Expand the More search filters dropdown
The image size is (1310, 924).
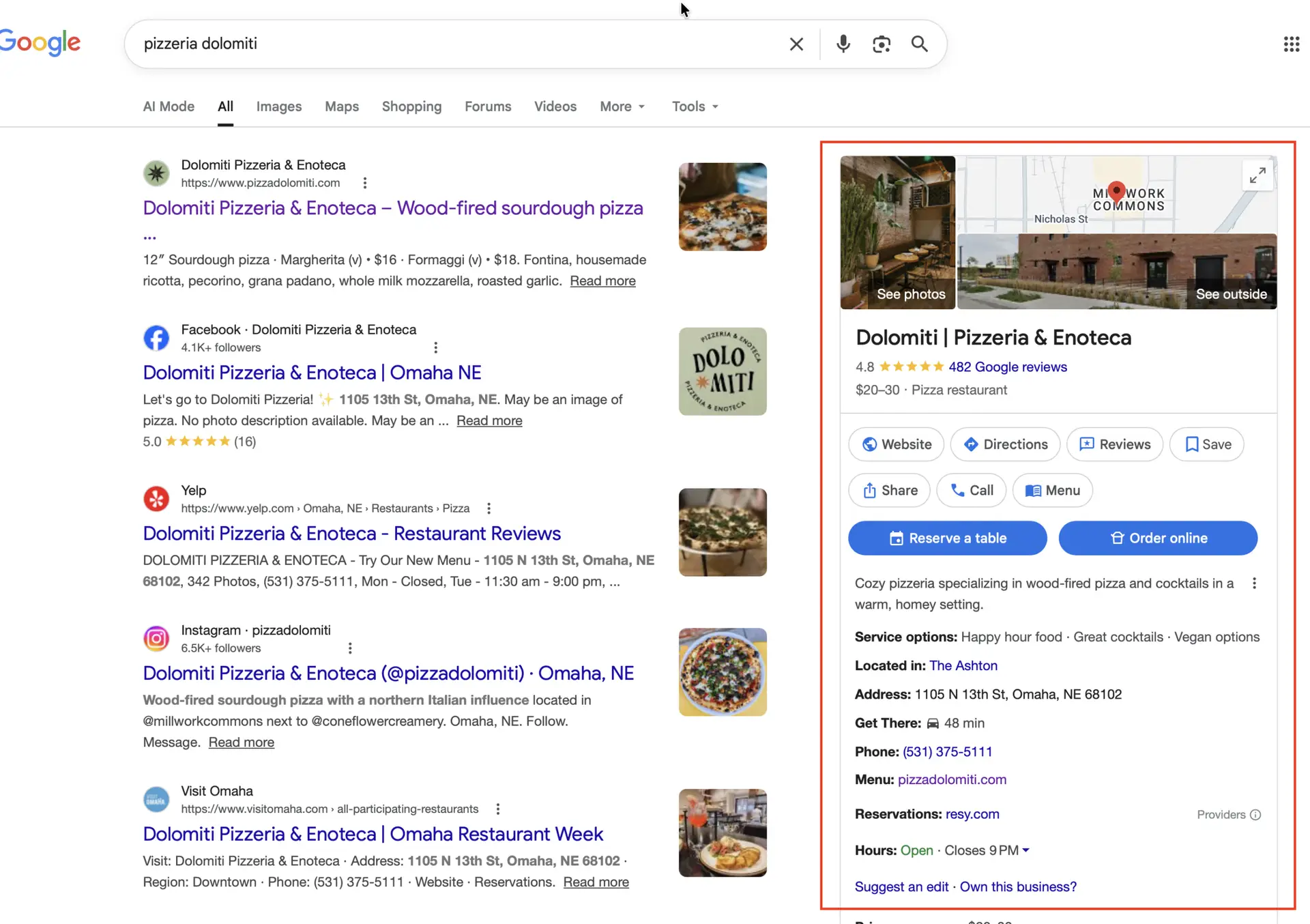(x=622, y=106)
